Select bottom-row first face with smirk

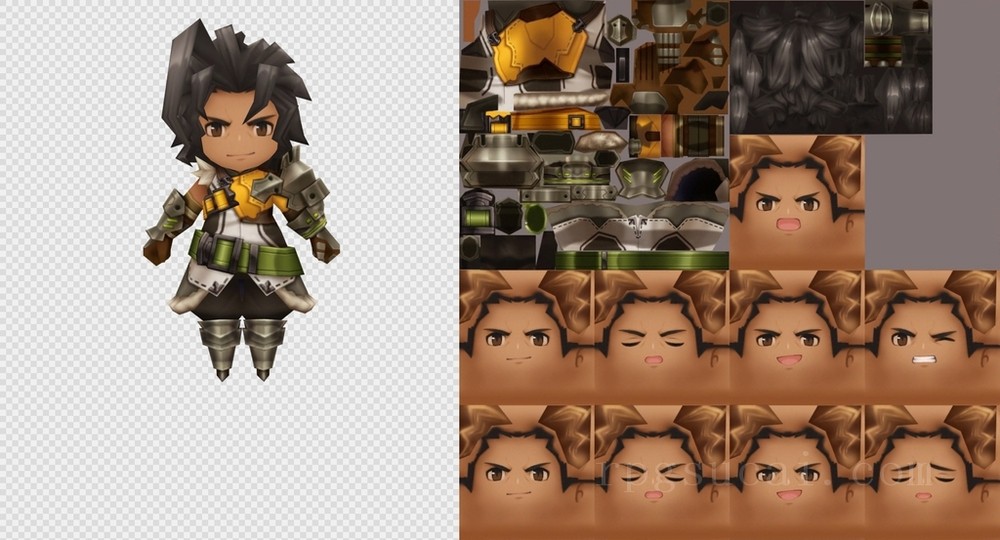[526, 472]
